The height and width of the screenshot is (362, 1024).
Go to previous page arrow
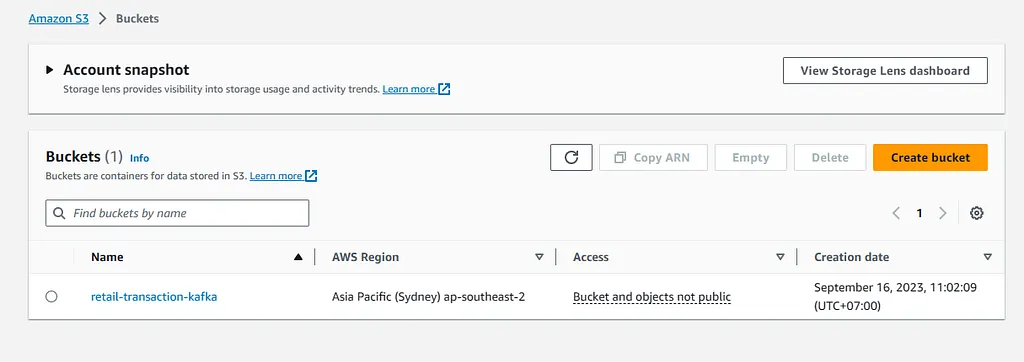tap(896, 213)
